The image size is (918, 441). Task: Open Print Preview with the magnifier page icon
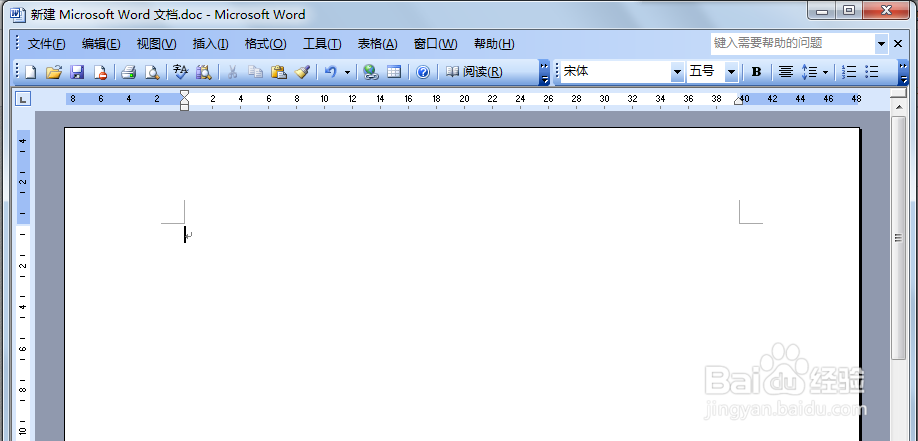click(152, 72)
